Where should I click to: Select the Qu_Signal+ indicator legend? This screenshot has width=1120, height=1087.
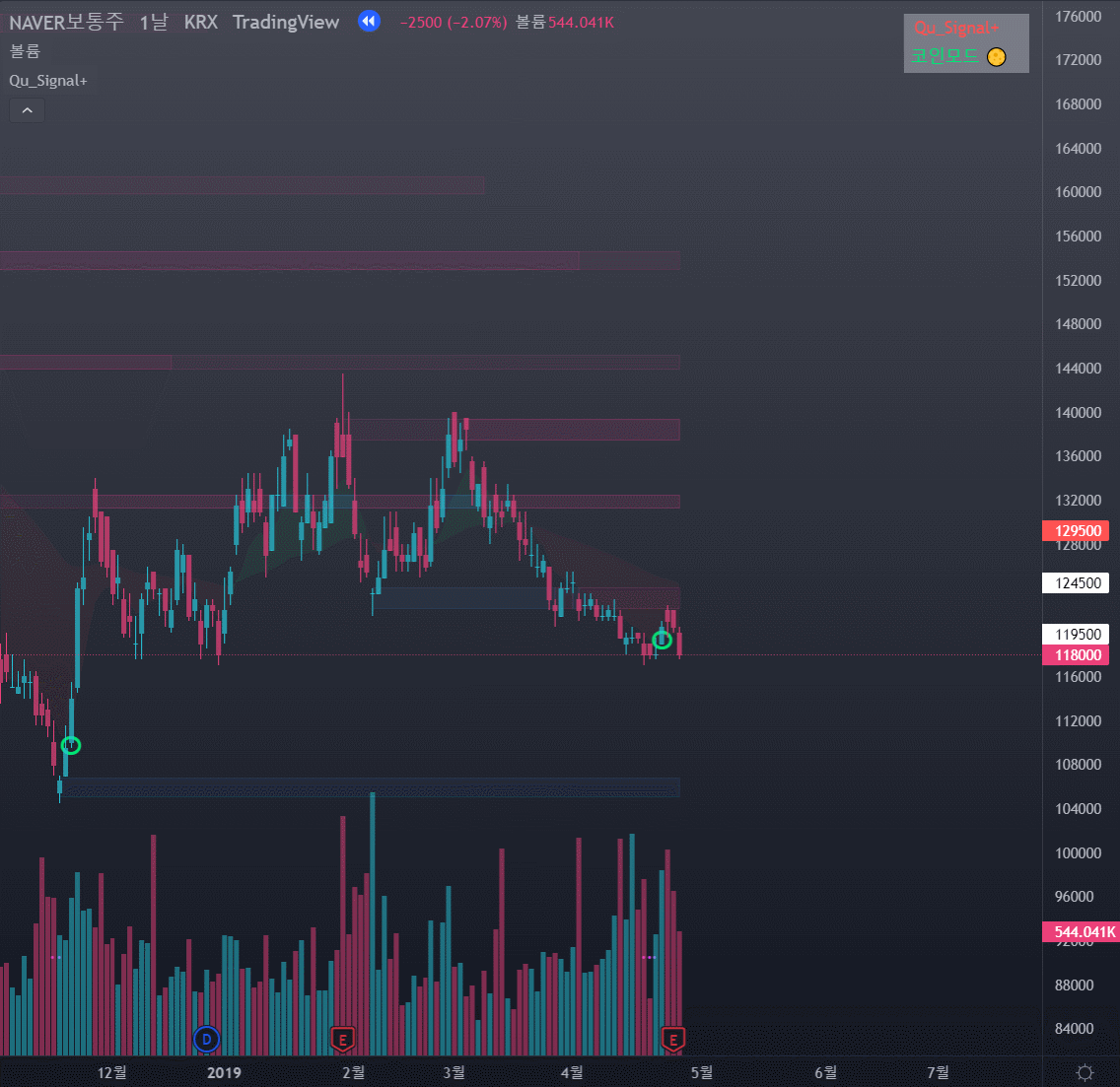[x=48, y=81]
